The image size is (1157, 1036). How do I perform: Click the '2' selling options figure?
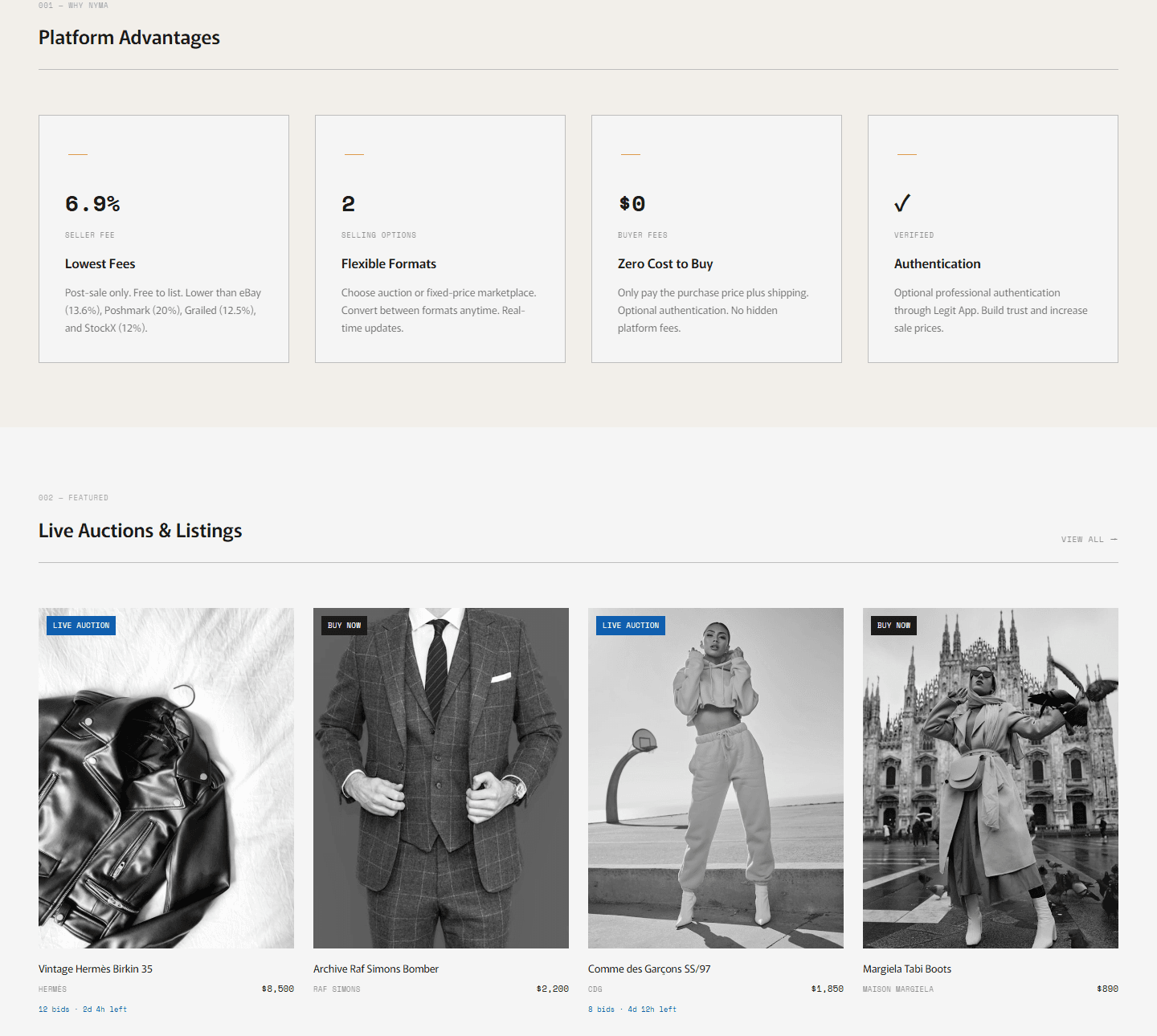348,204
